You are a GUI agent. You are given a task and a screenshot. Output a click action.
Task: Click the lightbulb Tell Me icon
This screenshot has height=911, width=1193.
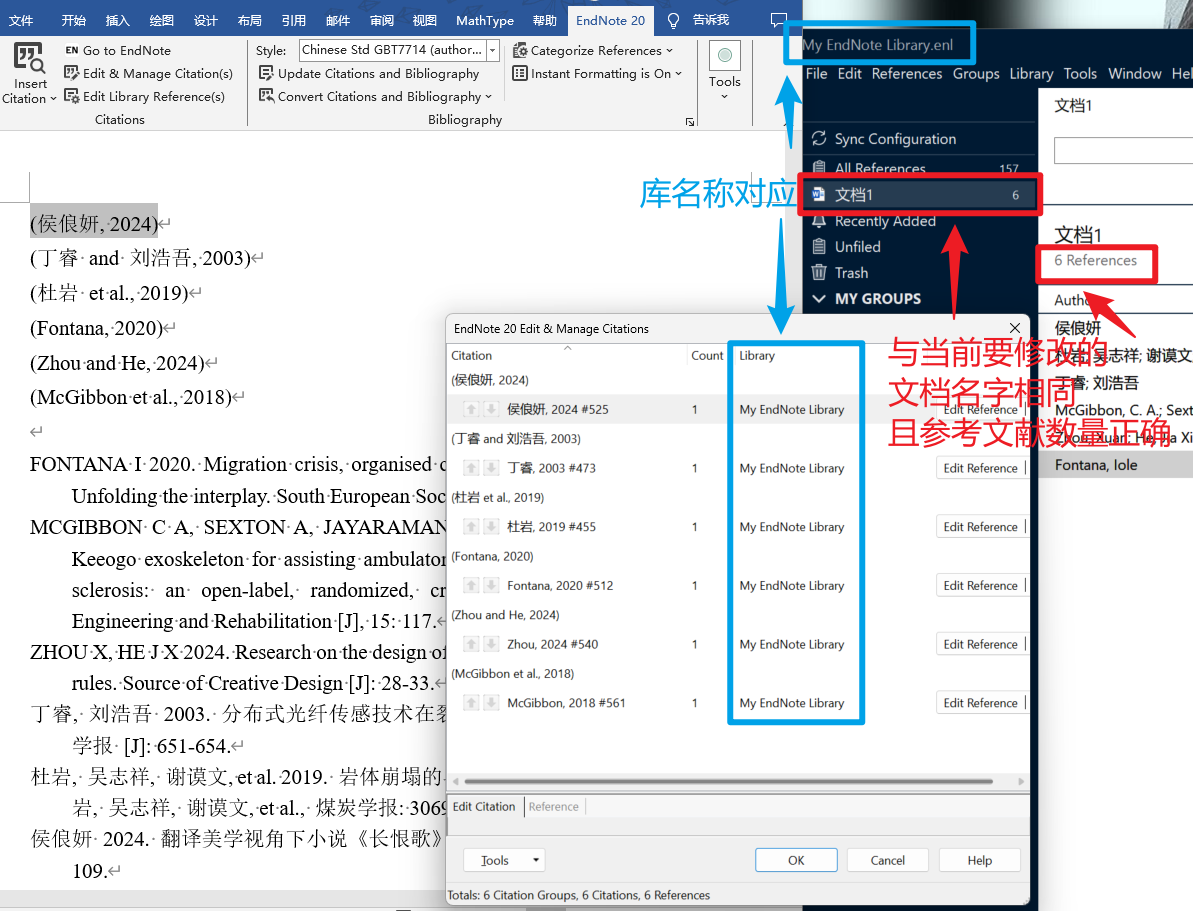(x=673, y=21)
